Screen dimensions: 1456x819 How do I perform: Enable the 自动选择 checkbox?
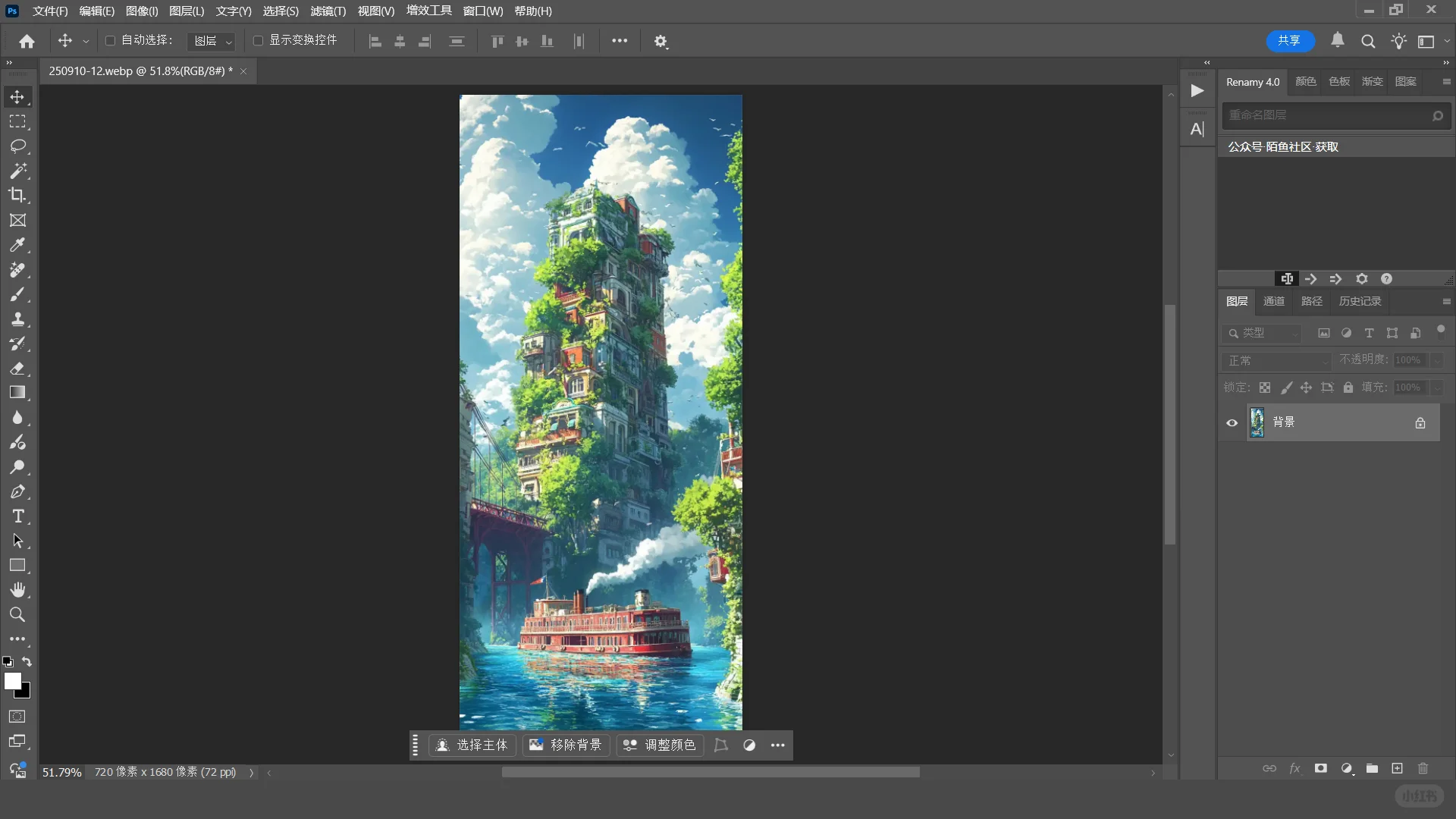coord(110,40)
